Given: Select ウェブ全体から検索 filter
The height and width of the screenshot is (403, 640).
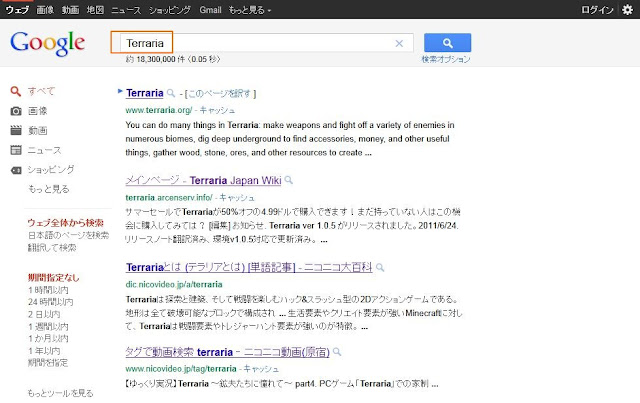Looking at the screenshot, I should coord(65,223).
